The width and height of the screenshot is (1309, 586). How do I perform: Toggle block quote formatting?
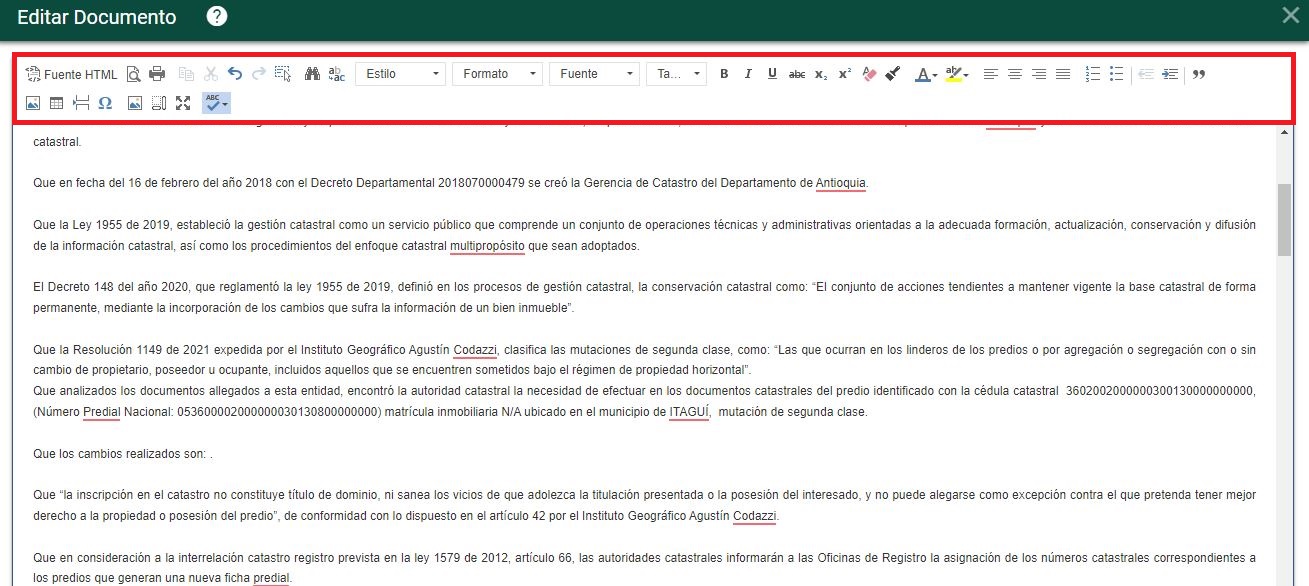click(1199, 74)
